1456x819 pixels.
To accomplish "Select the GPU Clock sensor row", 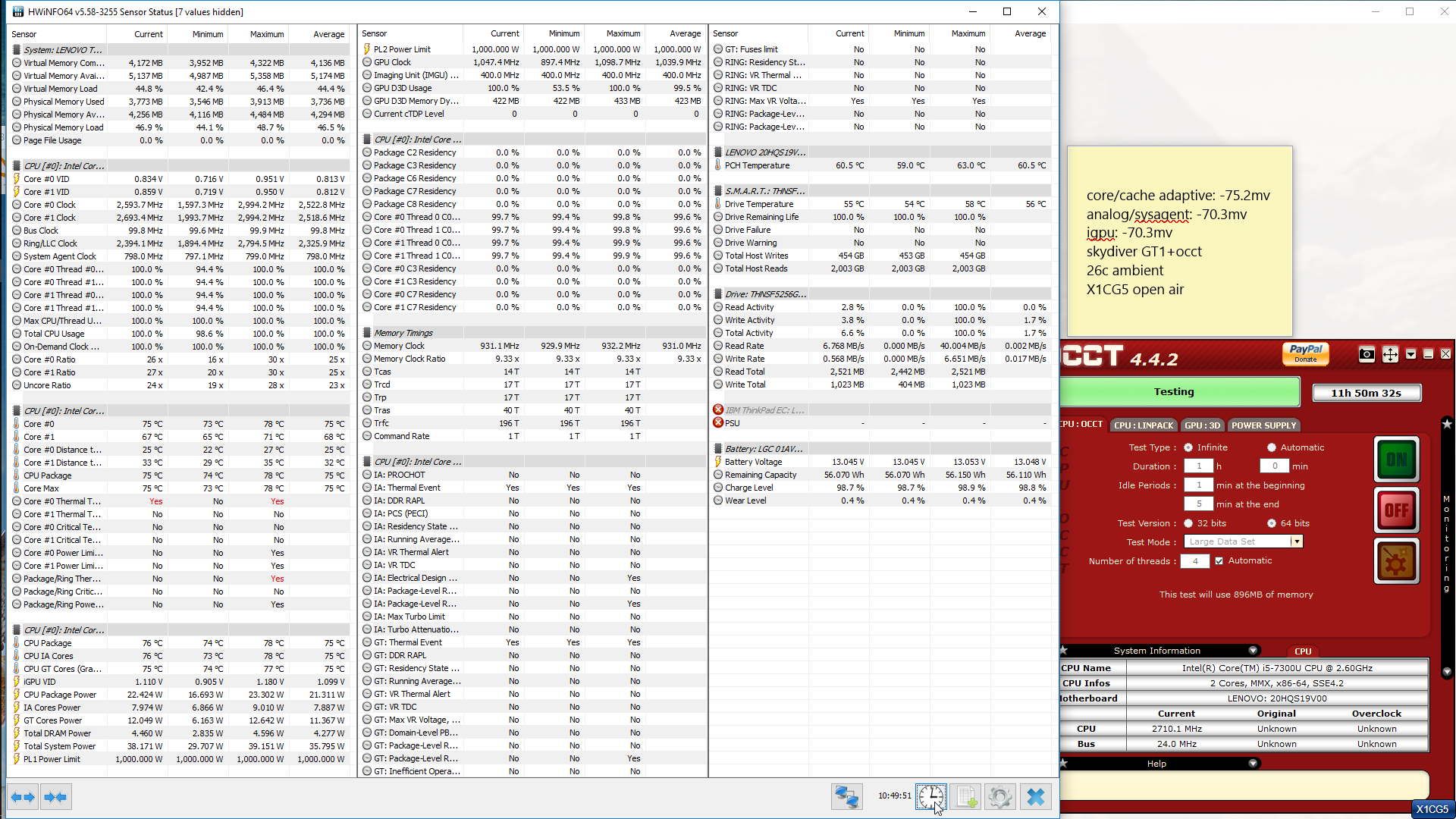I will (x=531, y=62).
